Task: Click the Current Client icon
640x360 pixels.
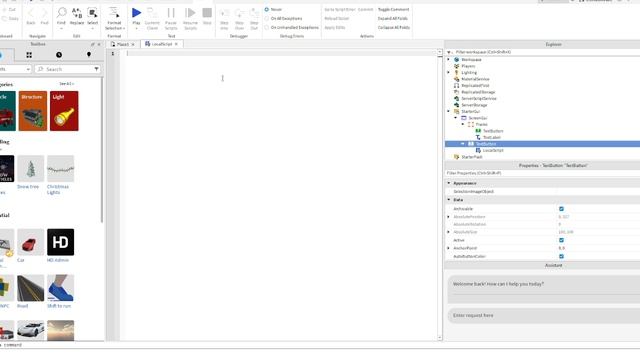Action: pyautogui.click(x=152, y=13)
